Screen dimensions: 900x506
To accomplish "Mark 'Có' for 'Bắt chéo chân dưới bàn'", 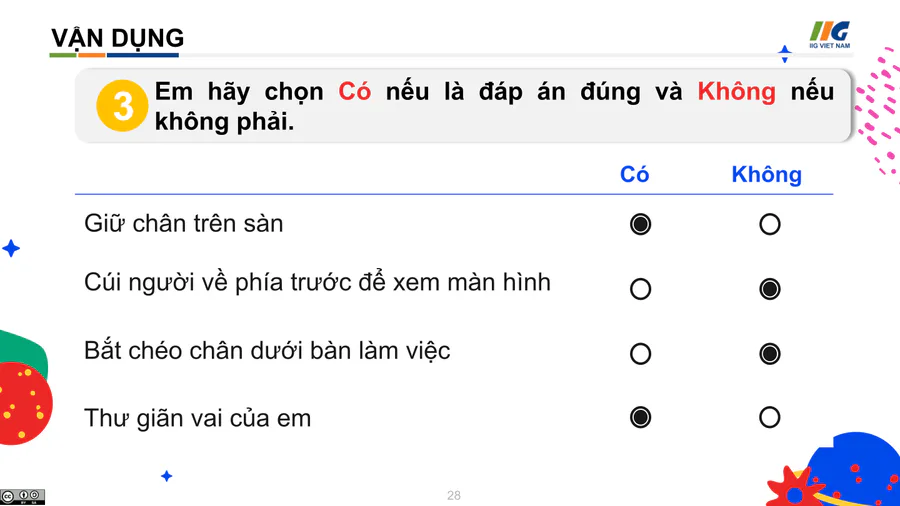I will point(641,354).
